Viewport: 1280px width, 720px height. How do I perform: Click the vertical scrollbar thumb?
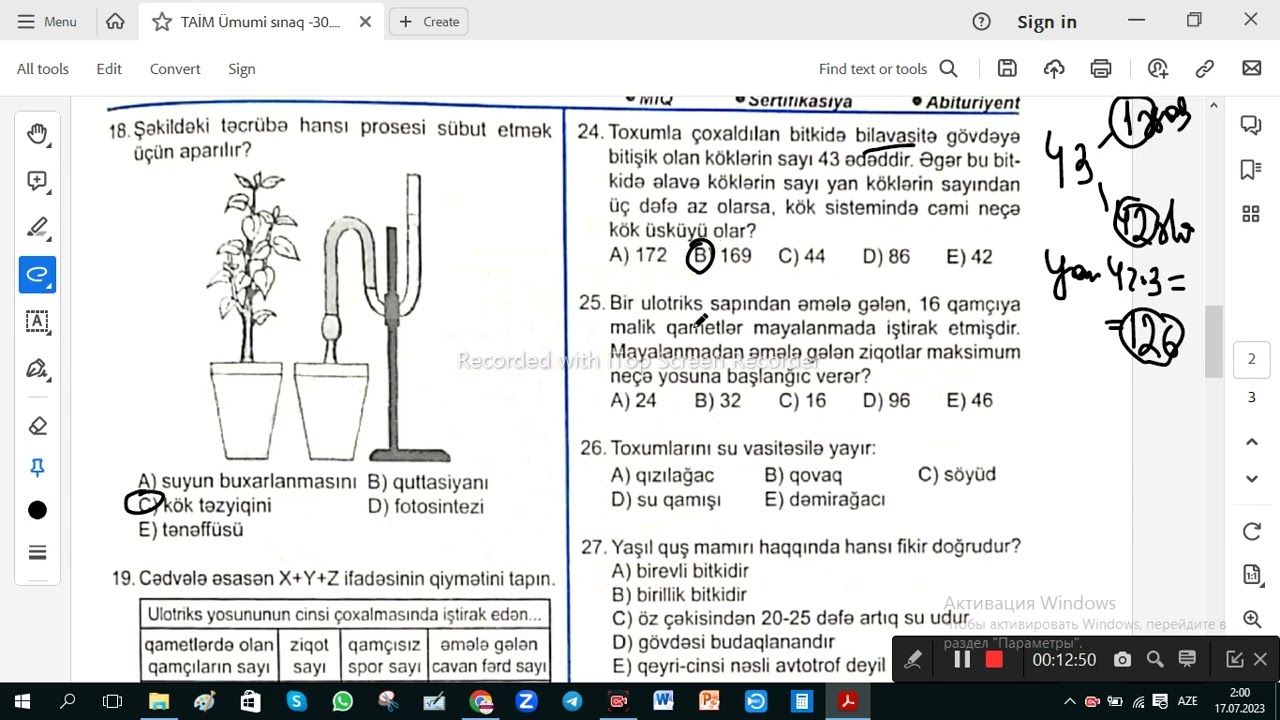[1214, 341]
